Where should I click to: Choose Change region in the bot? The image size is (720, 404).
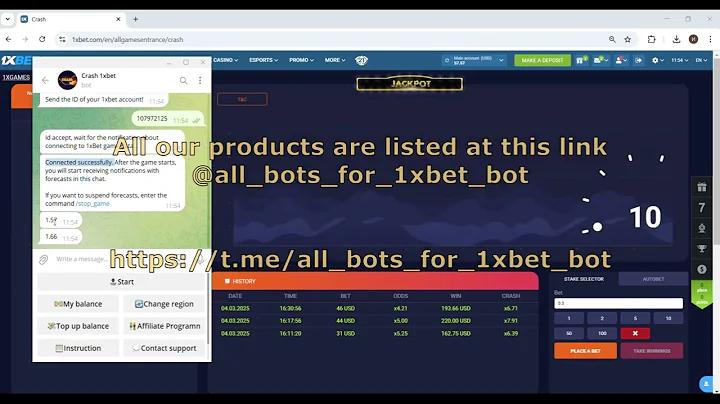click(x=164, y=304)
